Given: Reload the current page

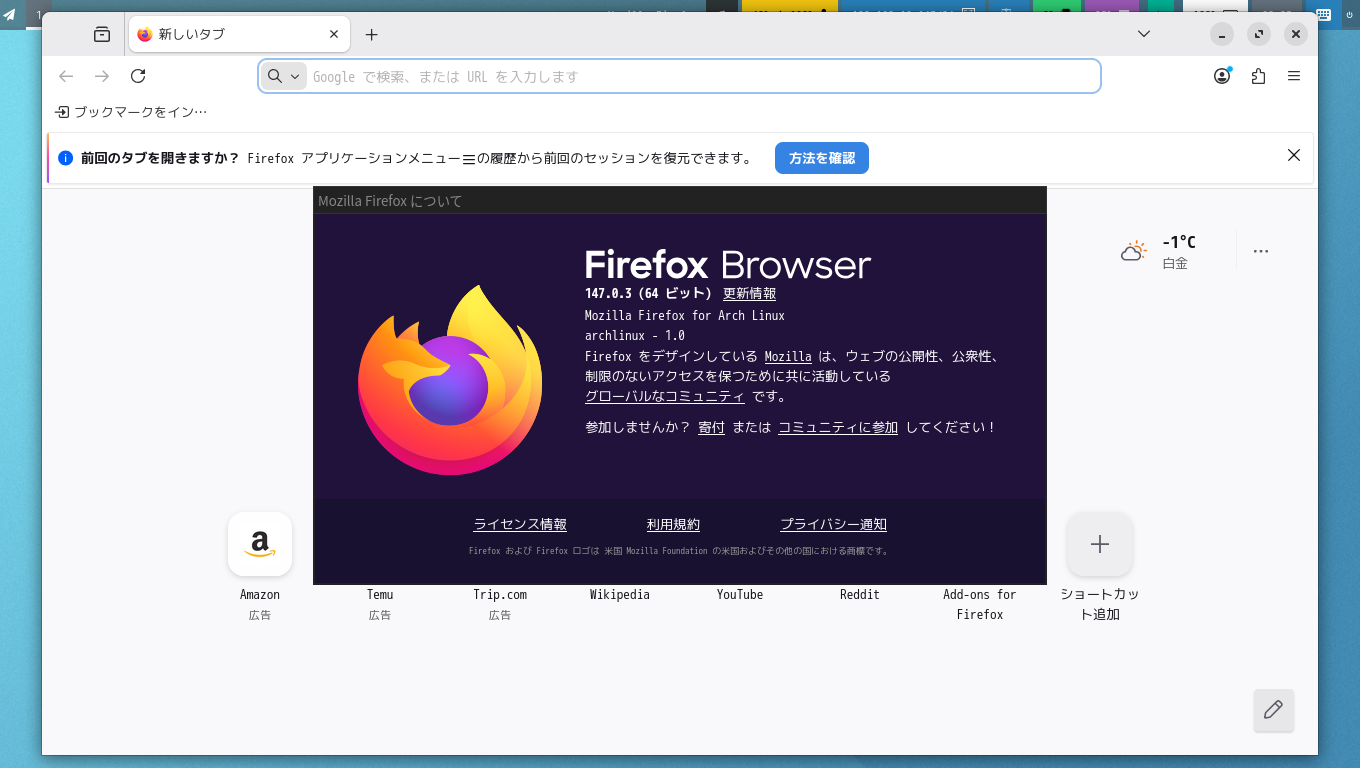Looking at the screenshot, I should coord(138,76).
